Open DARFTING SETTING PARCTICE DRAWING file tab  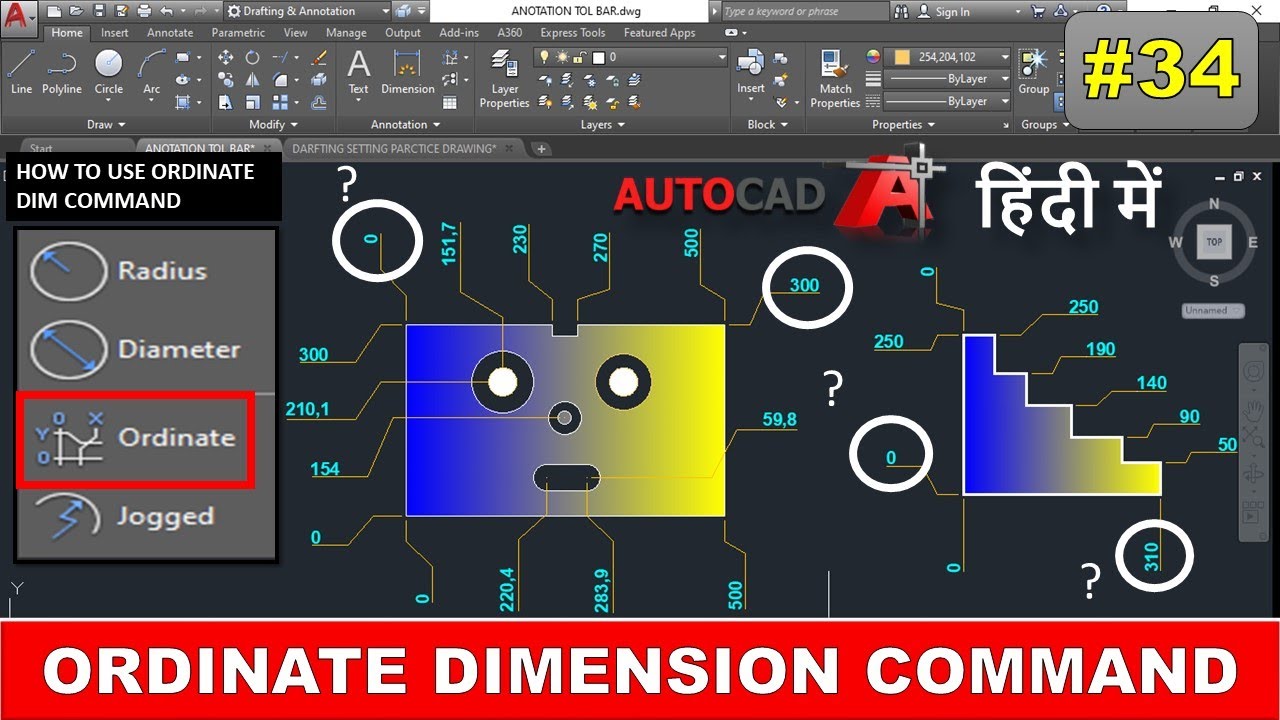point(394,148)
